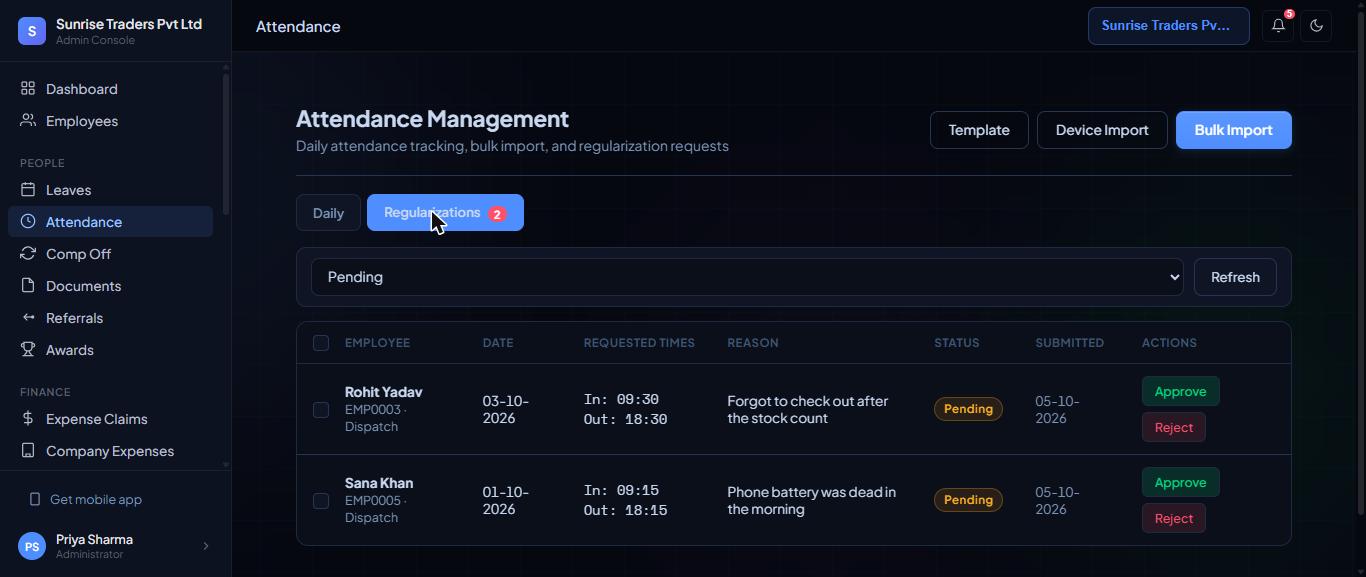The image size is (1366, 577).
Task: Open Leaves in the sidebar
Action: (110, 190)
